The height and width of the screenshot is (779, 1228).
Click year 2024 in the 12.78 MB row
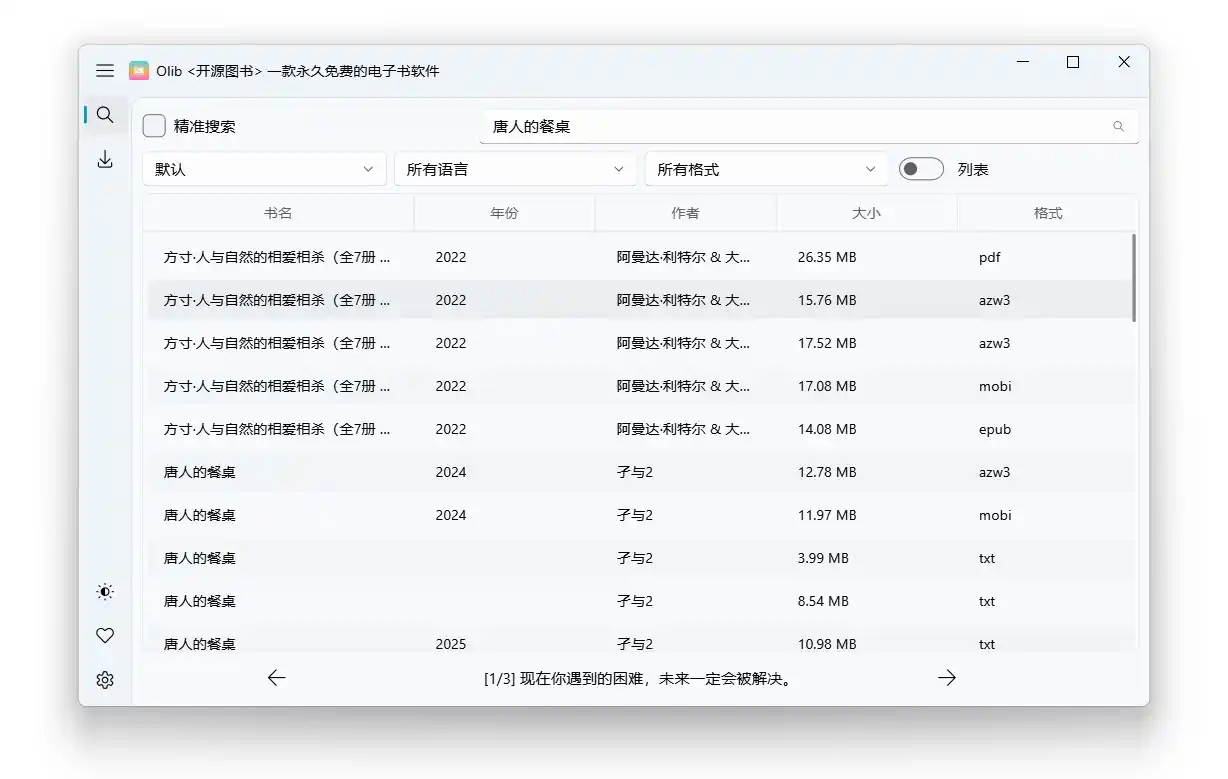click(x=451, y=472)
